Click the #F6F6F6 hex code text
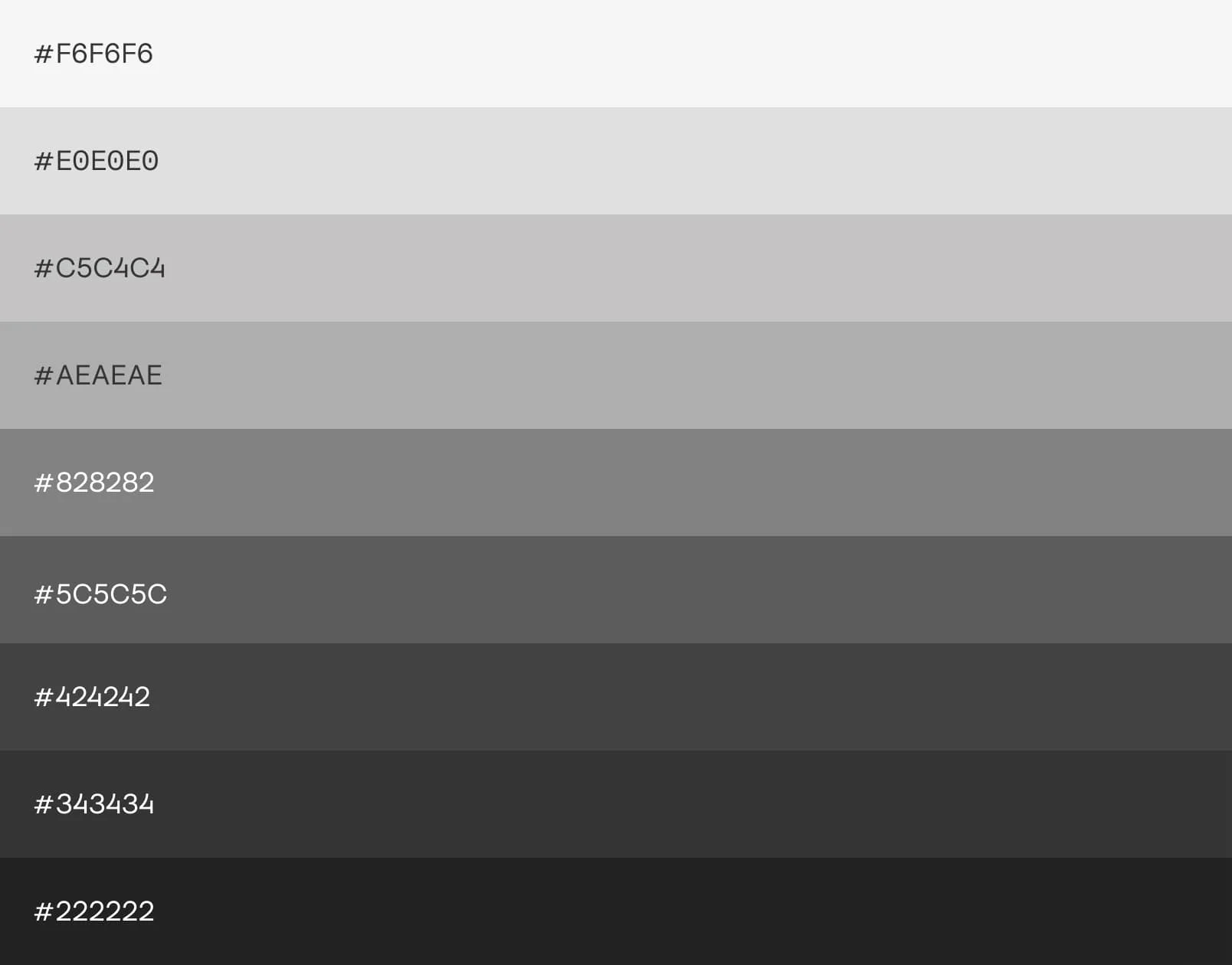 click(x=93, y=54)
